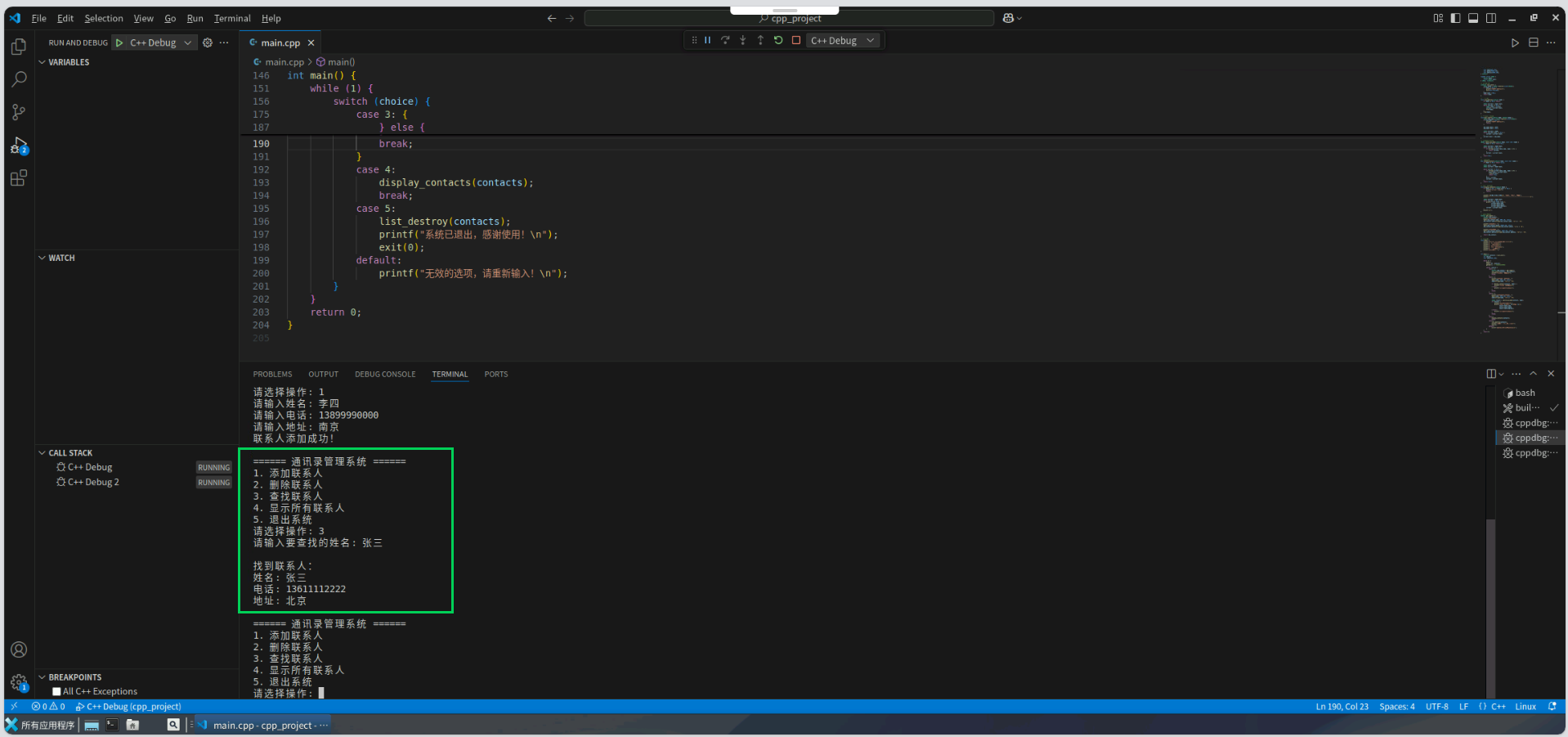This screenshot has width=1568, height=737.
Task: Click Spaces: 4 indentation setting
Action: pyautogui.click(x=1396, y=707)
